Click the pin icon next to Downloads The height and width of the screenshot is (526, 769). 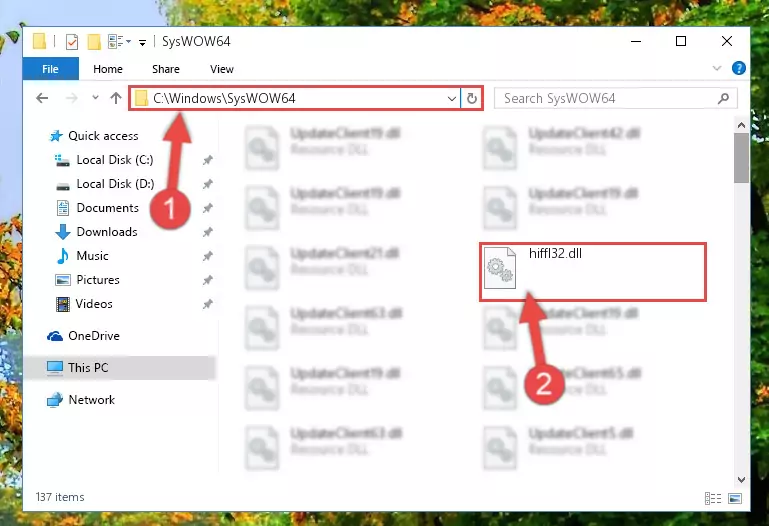208,232
